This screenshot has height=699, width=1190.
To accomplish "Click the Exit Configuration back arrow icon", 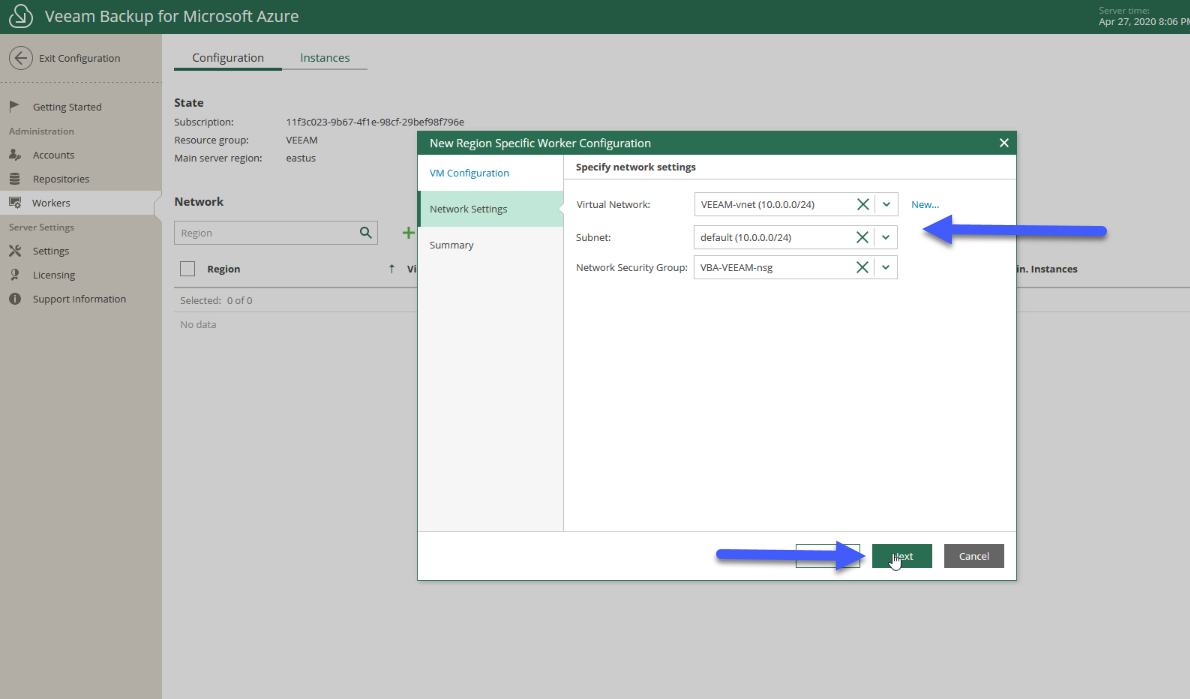I will (20, 58).
